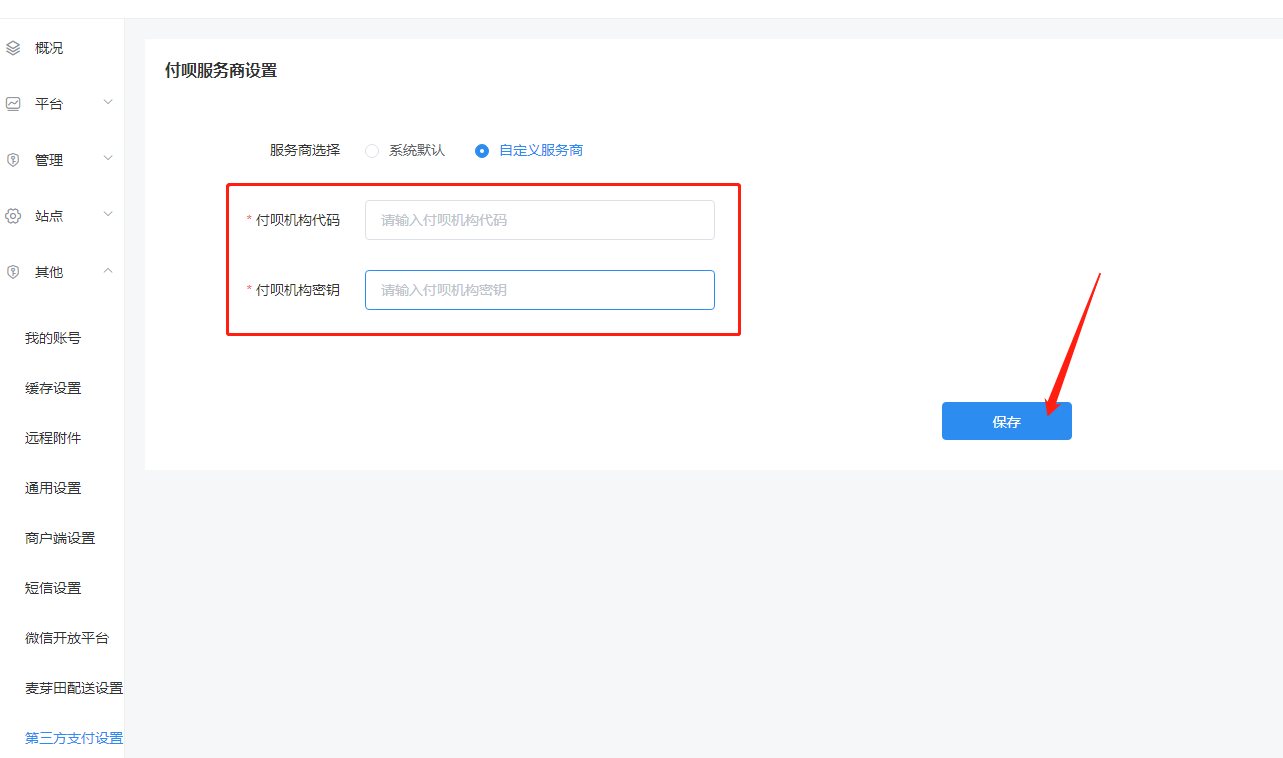This screenshot has width=1283, height=758.
Task: Open 麦芽田配送设置 in the sidebar
Action: (74, 688)
